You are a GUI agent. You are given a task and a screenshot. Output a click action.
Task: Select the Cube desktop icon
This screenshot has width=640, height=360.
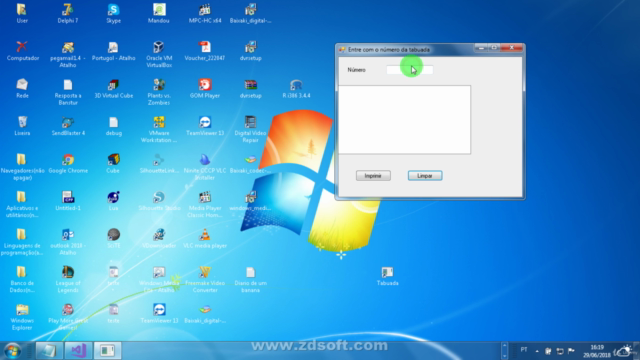click(113, 163)
